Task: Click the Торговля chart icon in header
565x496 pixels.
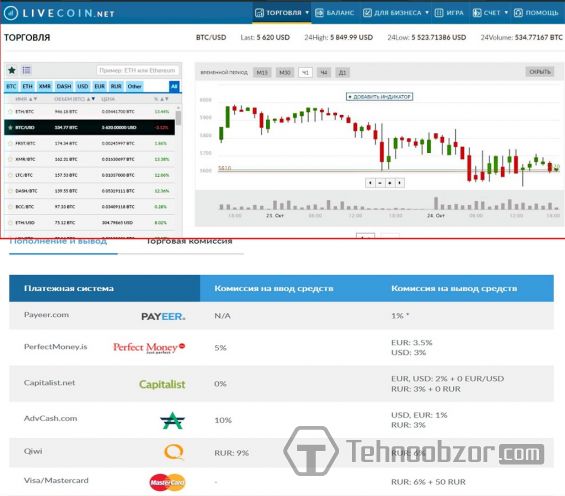Action: [259, 13]
